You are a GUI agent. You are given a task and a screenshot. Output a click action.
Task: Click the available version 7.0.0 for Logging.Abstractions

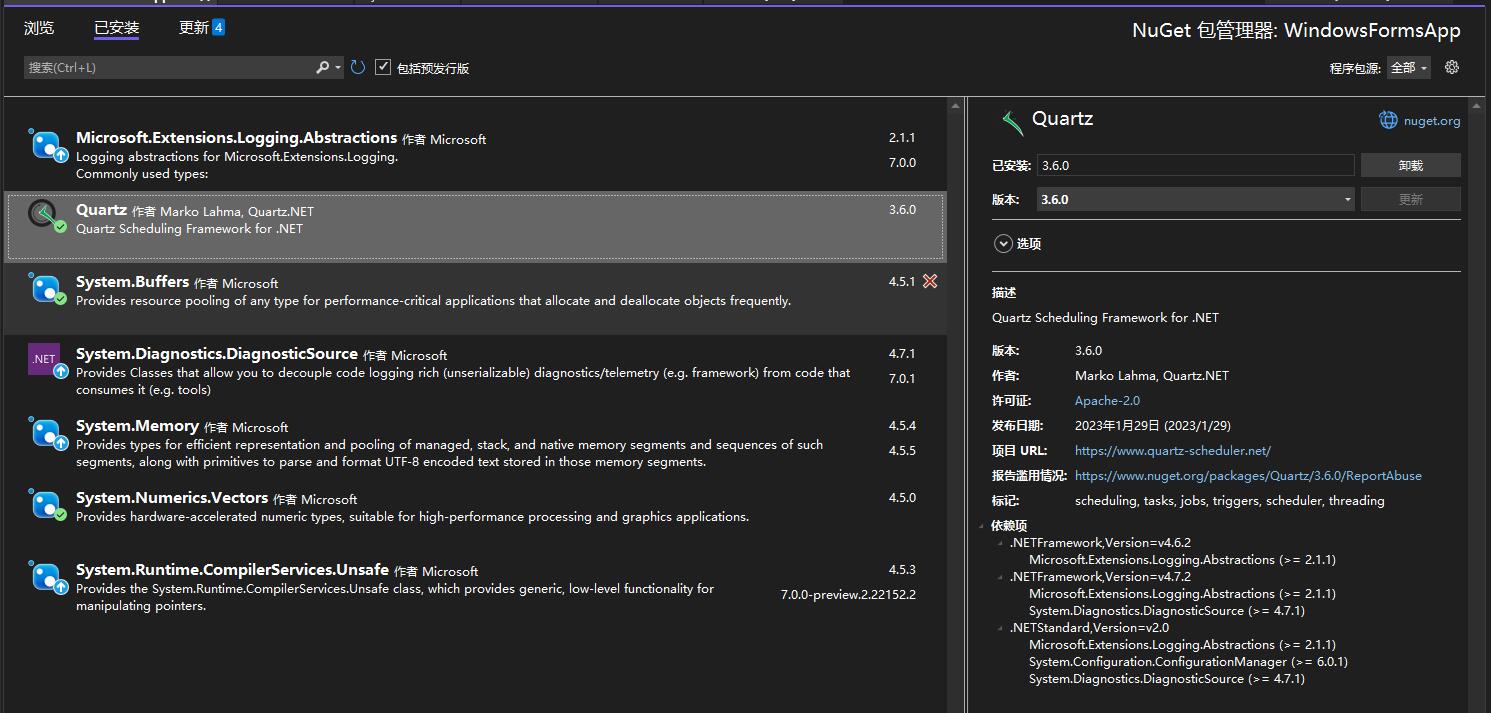coord(902,162)
